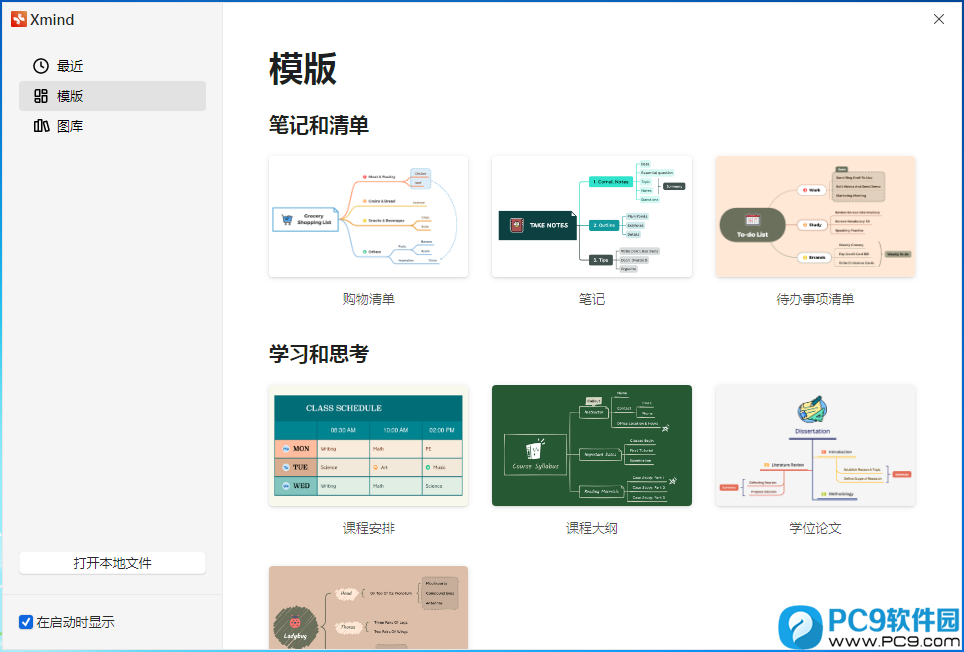Open the Dissertation template thumbnail

click(815, 446)
